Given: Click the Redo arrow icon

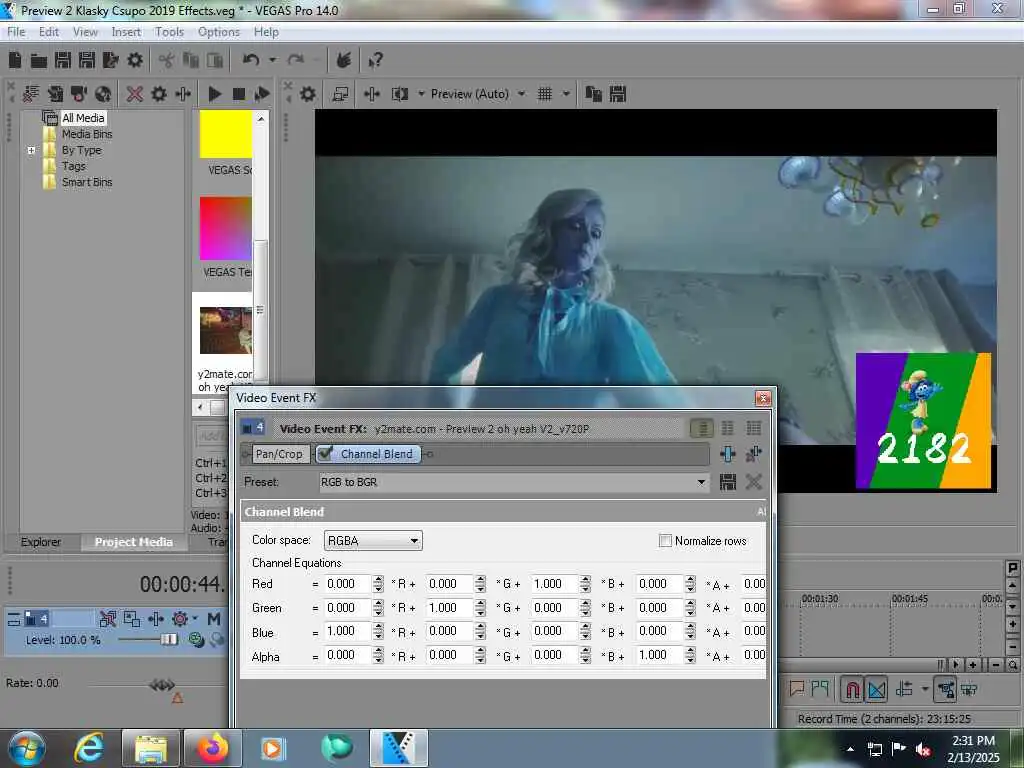Looking at the screenshot, I should [296, 60].
